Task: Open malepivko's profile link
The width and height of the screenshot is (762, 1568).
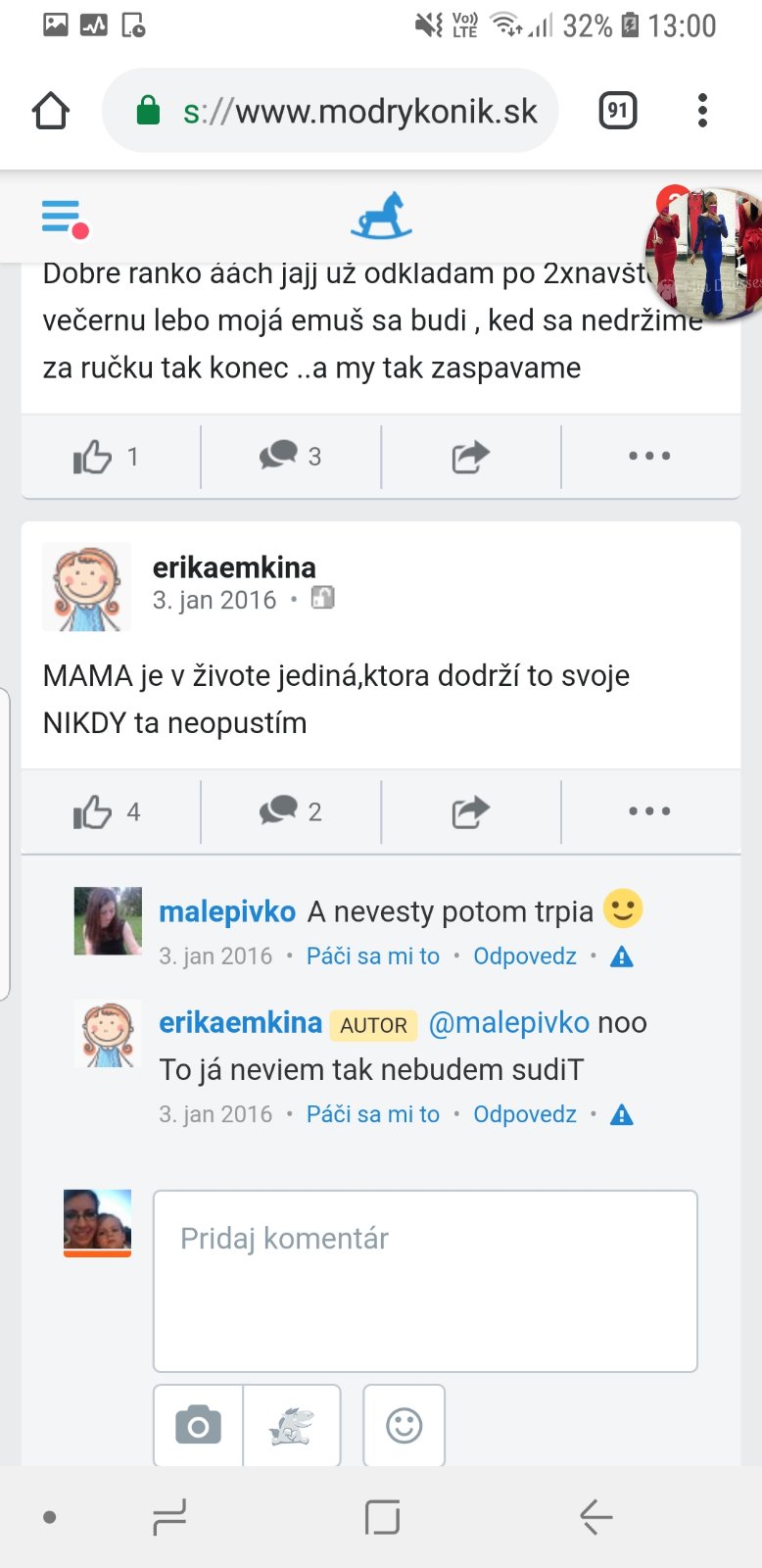Action: pos(227,911)
